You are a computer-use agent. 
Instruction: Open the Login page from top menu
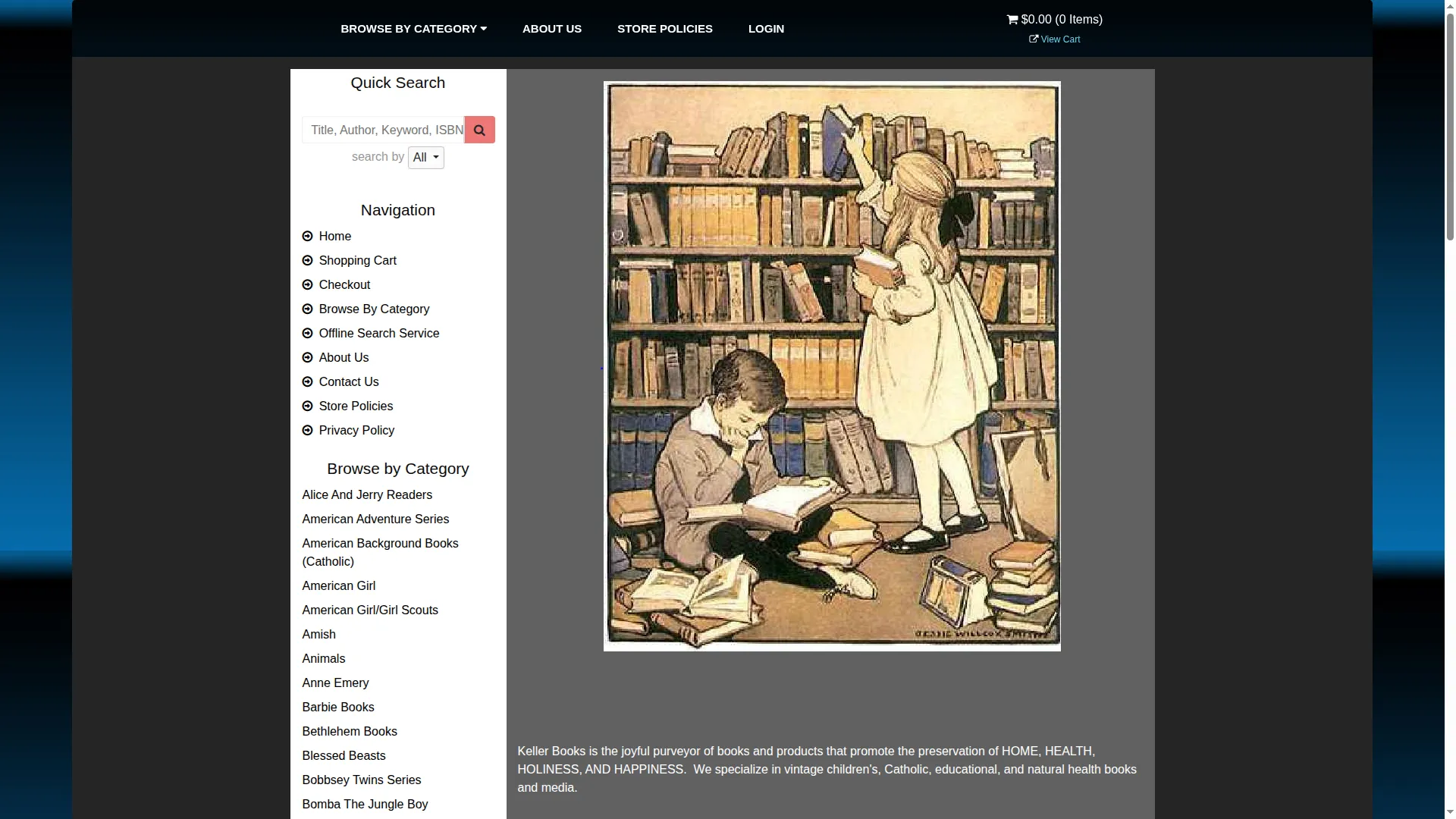tap(766, 29)
